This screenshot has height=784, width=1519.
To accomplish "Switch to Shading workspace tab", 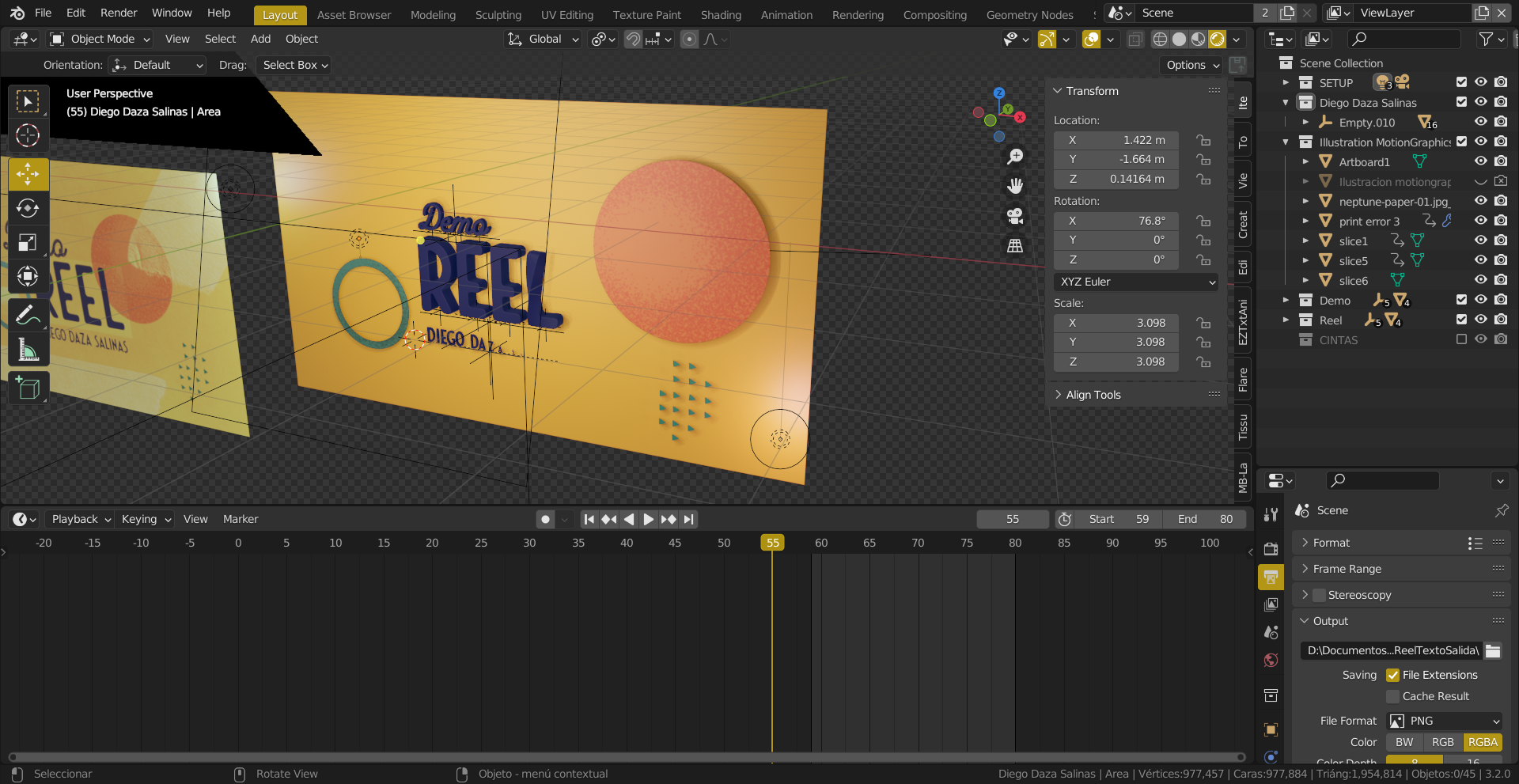I will [x=721, y=15].
